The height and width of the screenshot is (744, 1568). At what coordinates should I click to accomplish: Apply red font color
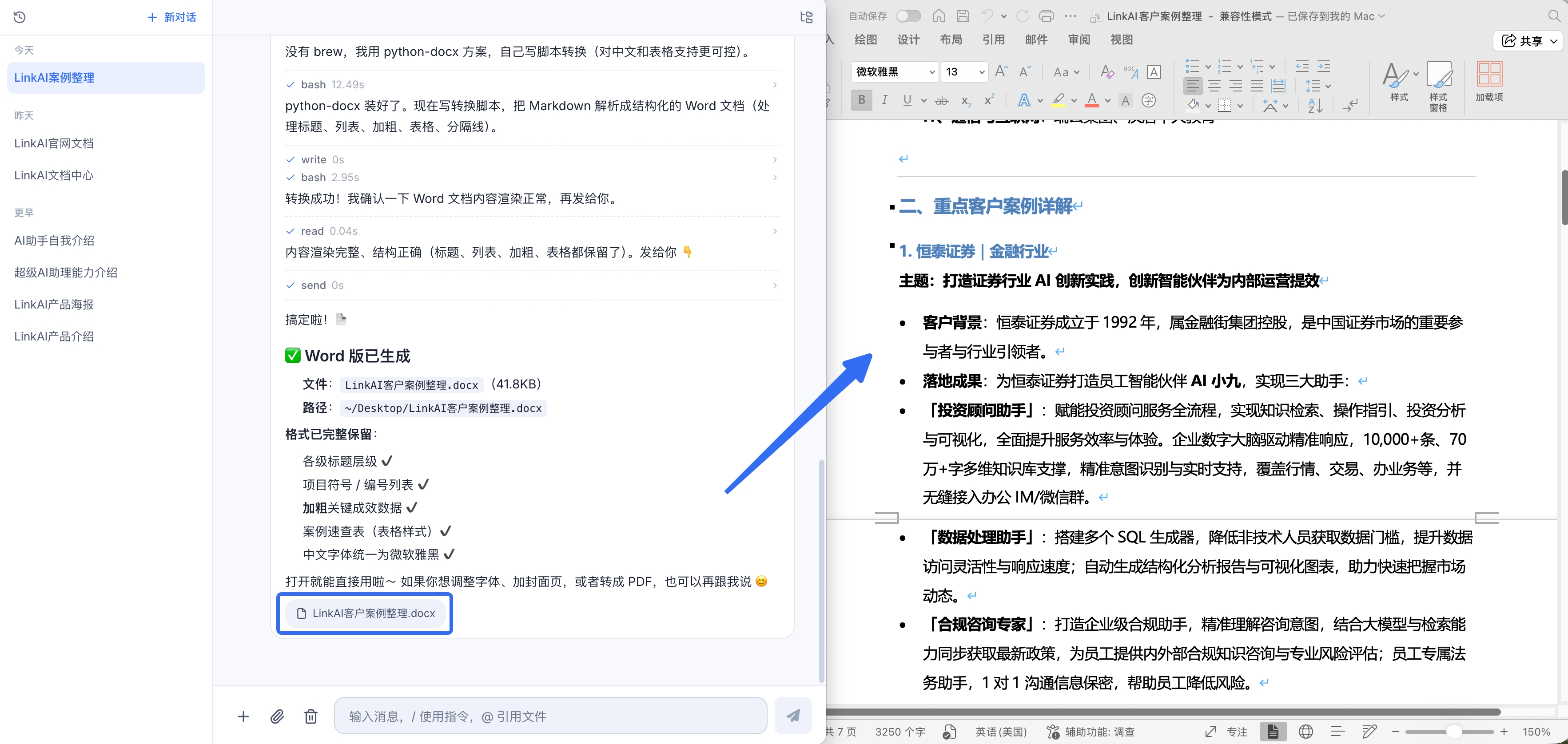(1092, 100)
